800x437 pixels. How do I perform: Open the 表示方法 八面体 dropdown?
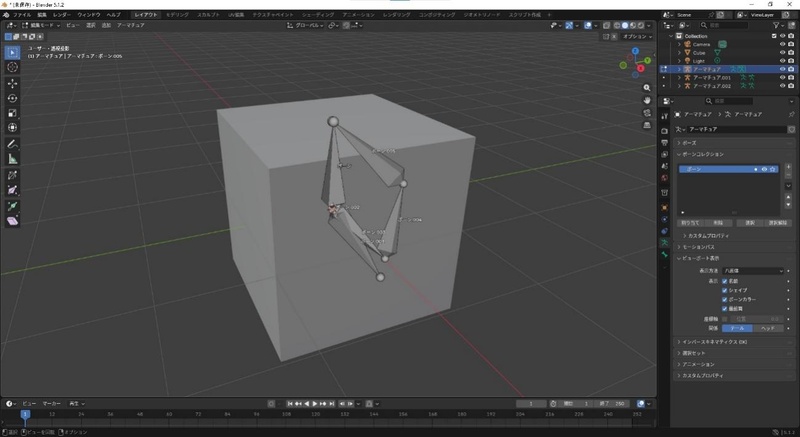point(753,271)
